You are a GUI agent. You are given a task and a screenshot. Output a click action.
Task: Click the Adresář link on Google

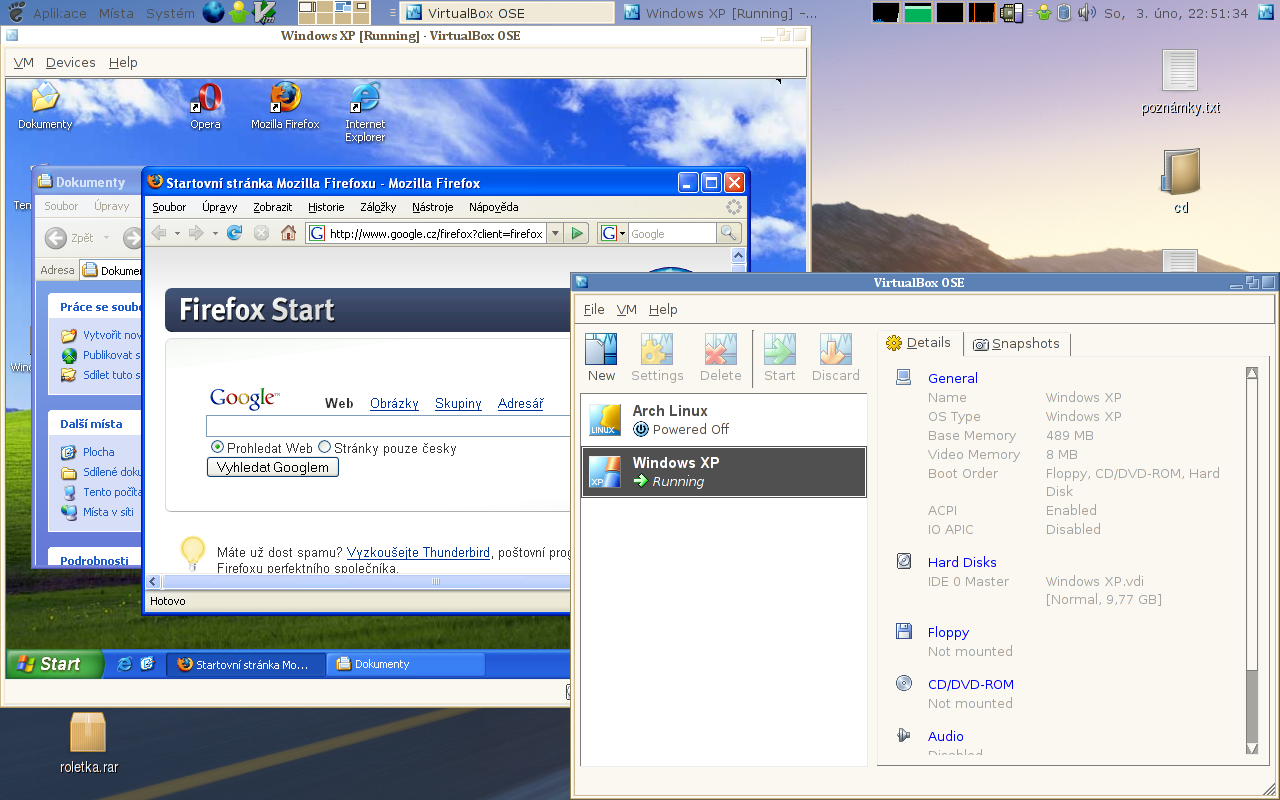pyautogui.click(x=520, y=404)
